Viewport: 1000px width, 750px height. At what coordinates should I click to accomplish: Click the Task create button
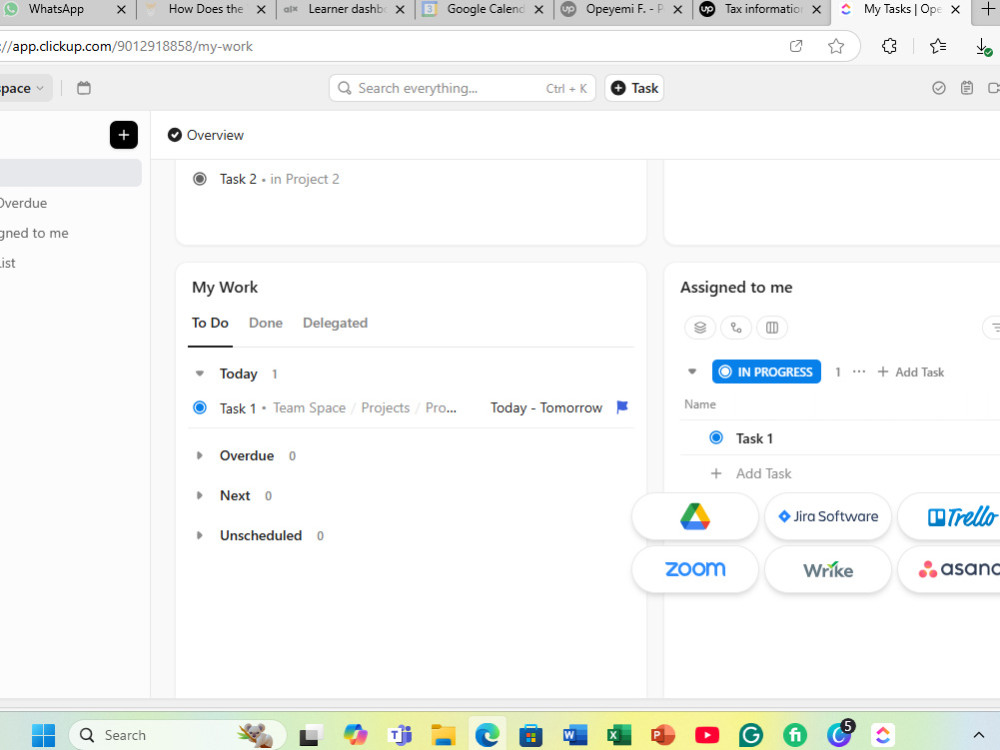(635, 88)
